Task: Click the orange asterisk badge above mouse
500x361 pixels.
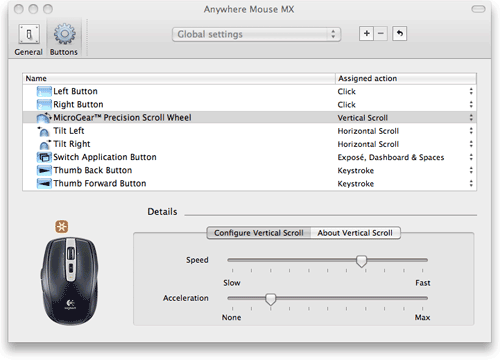Action: pos(62,227)
